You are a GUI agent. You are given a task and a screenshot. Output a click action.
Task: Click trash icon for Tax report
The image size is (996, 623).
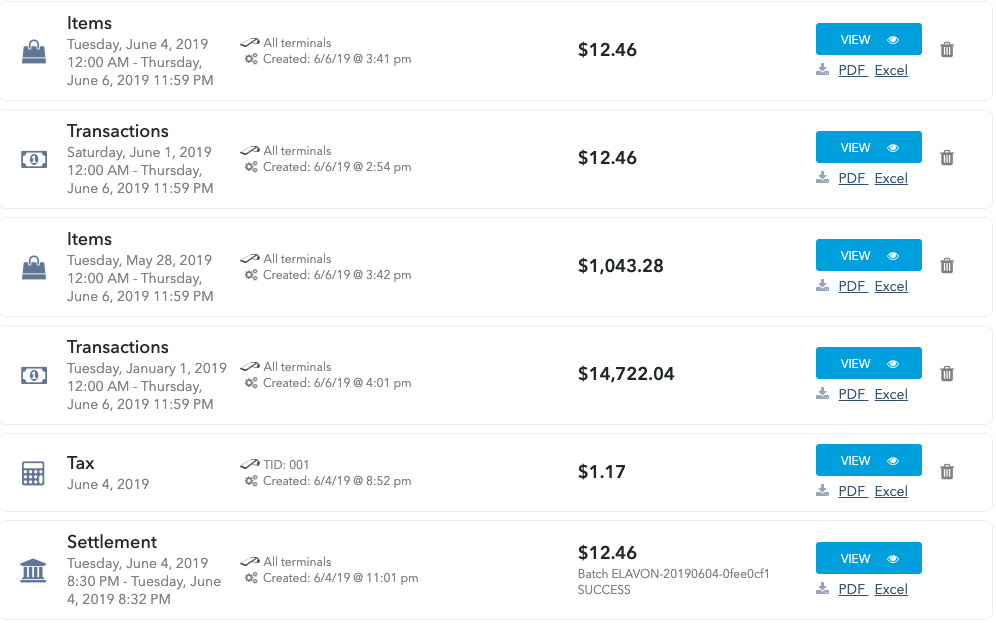tap(946, 471)
